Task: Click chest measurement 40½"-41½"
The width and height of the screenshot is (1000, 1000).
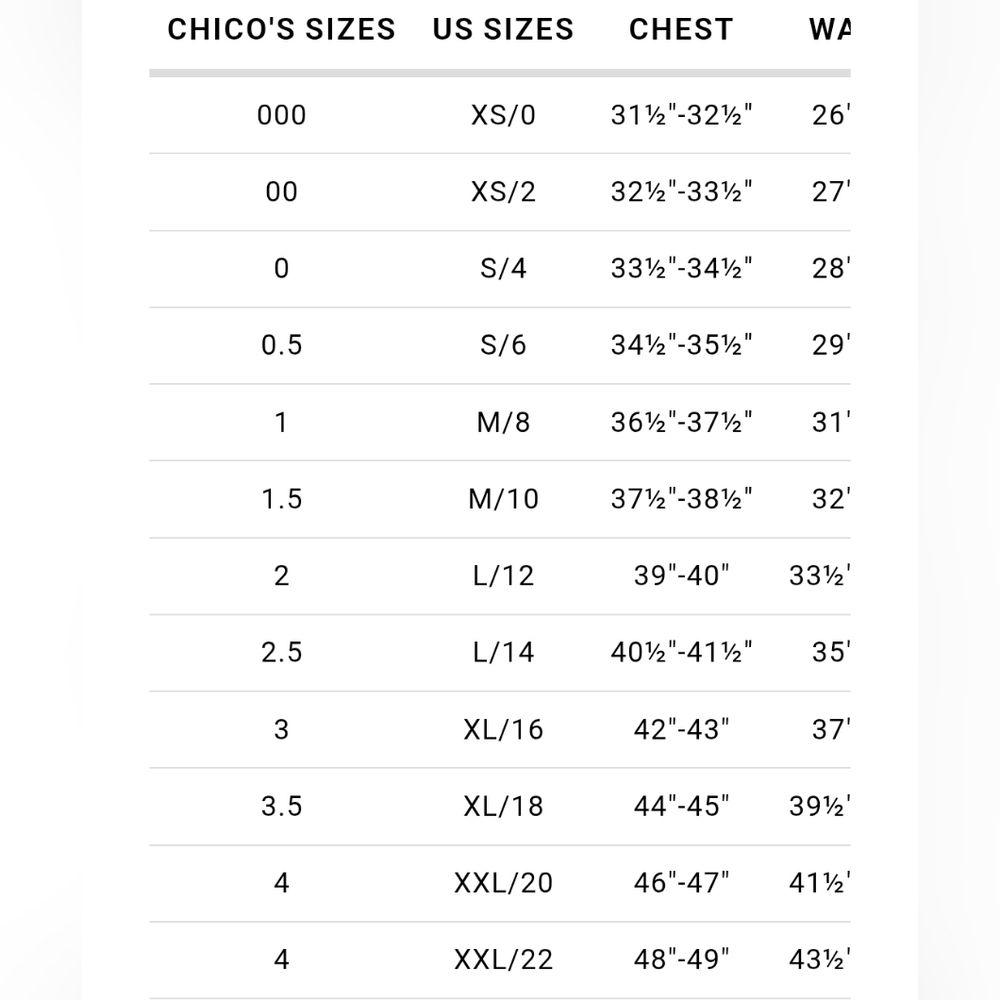Action: (681, 652)
